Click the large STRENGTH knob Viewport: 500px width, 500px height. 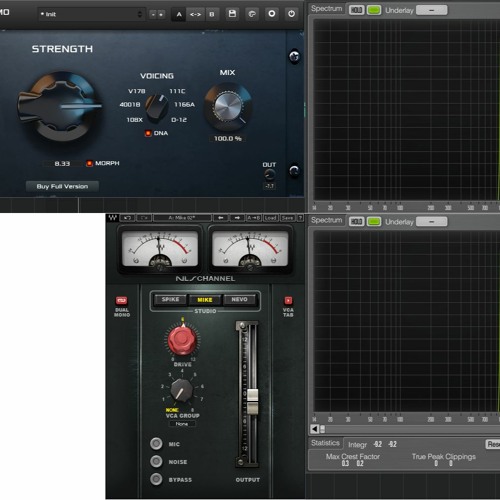(x=61, y=106)
